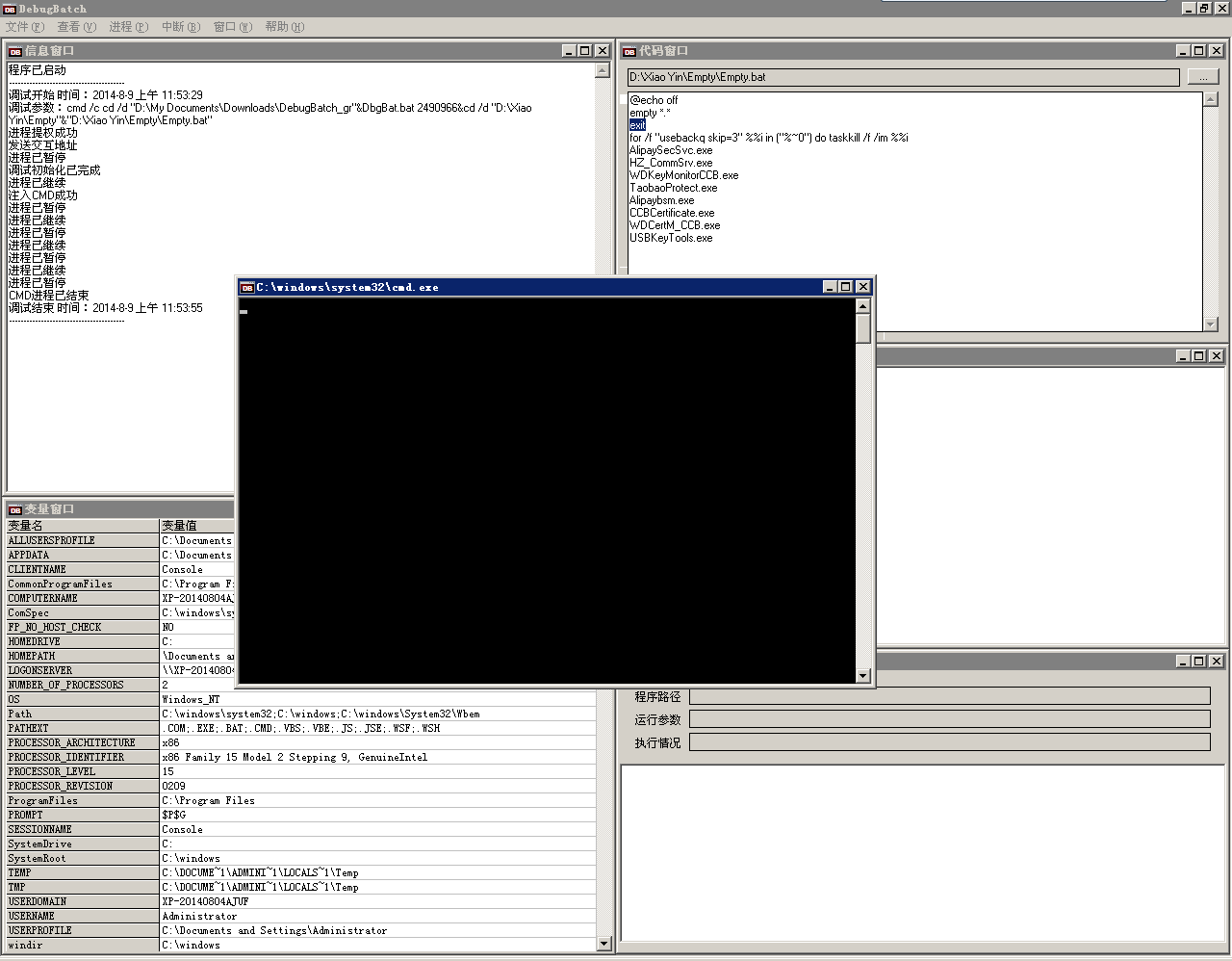The height and width of the screenshot is (961, 1232).
Task: Minimize the 代码窗口 panel
Action: [x=1183, y=51]
